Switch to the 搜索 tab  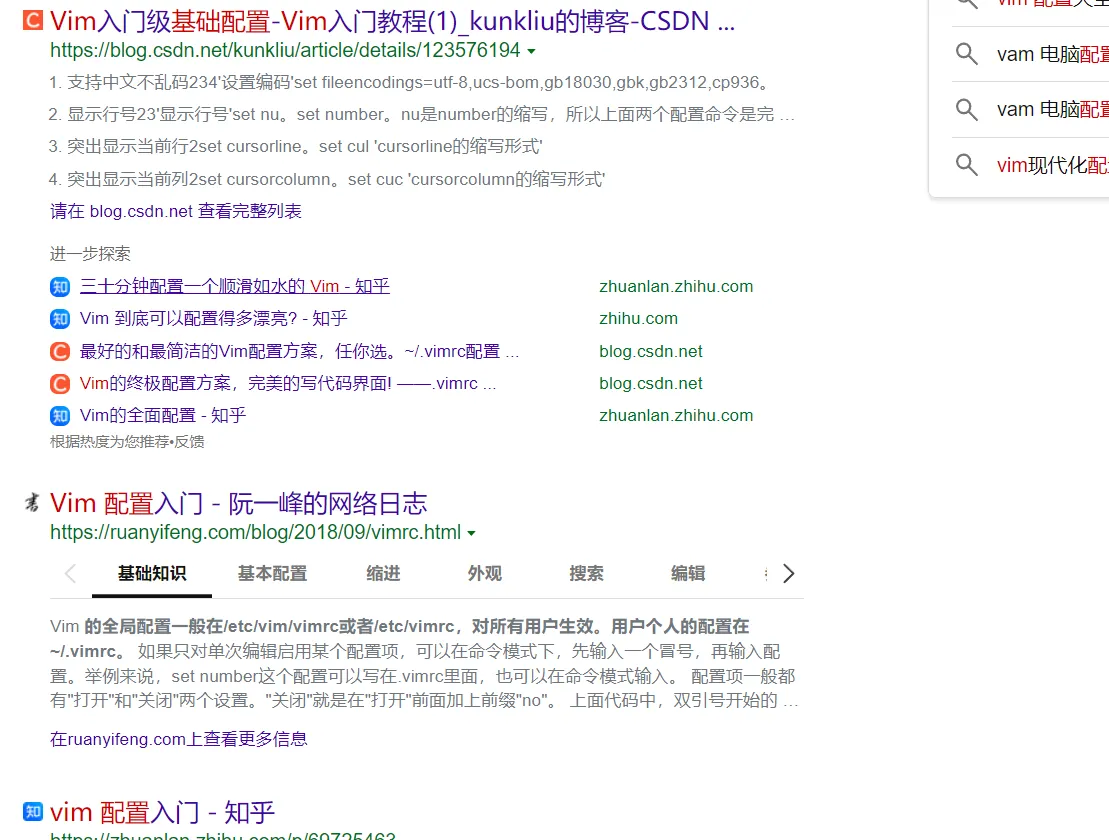[x=586, y=573]
